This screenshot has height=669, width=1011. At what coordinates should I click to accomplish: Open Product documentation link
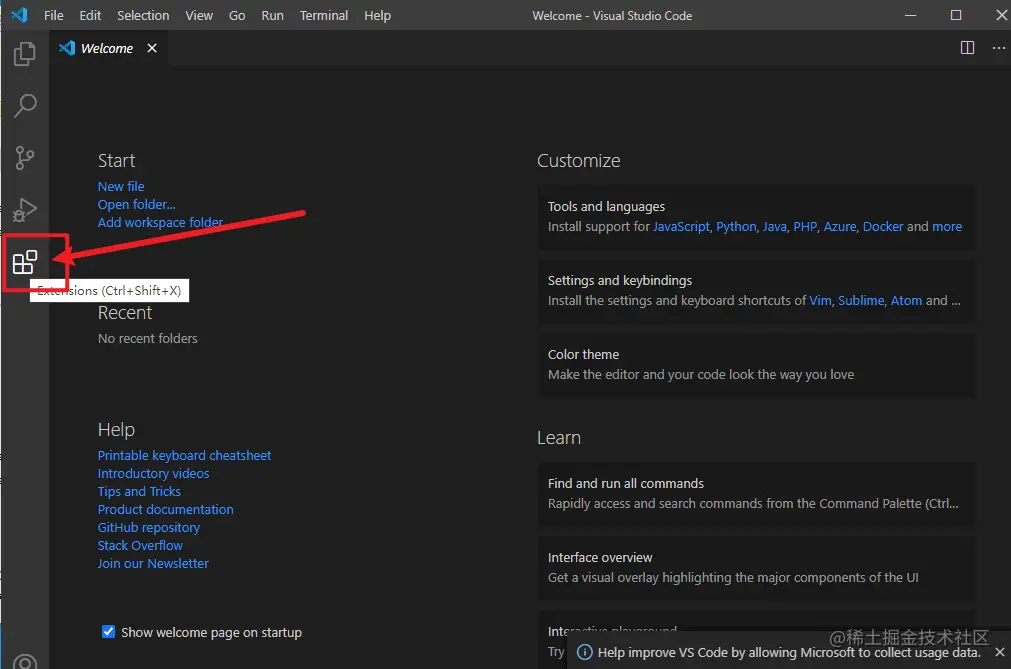(x=166, y=509)
